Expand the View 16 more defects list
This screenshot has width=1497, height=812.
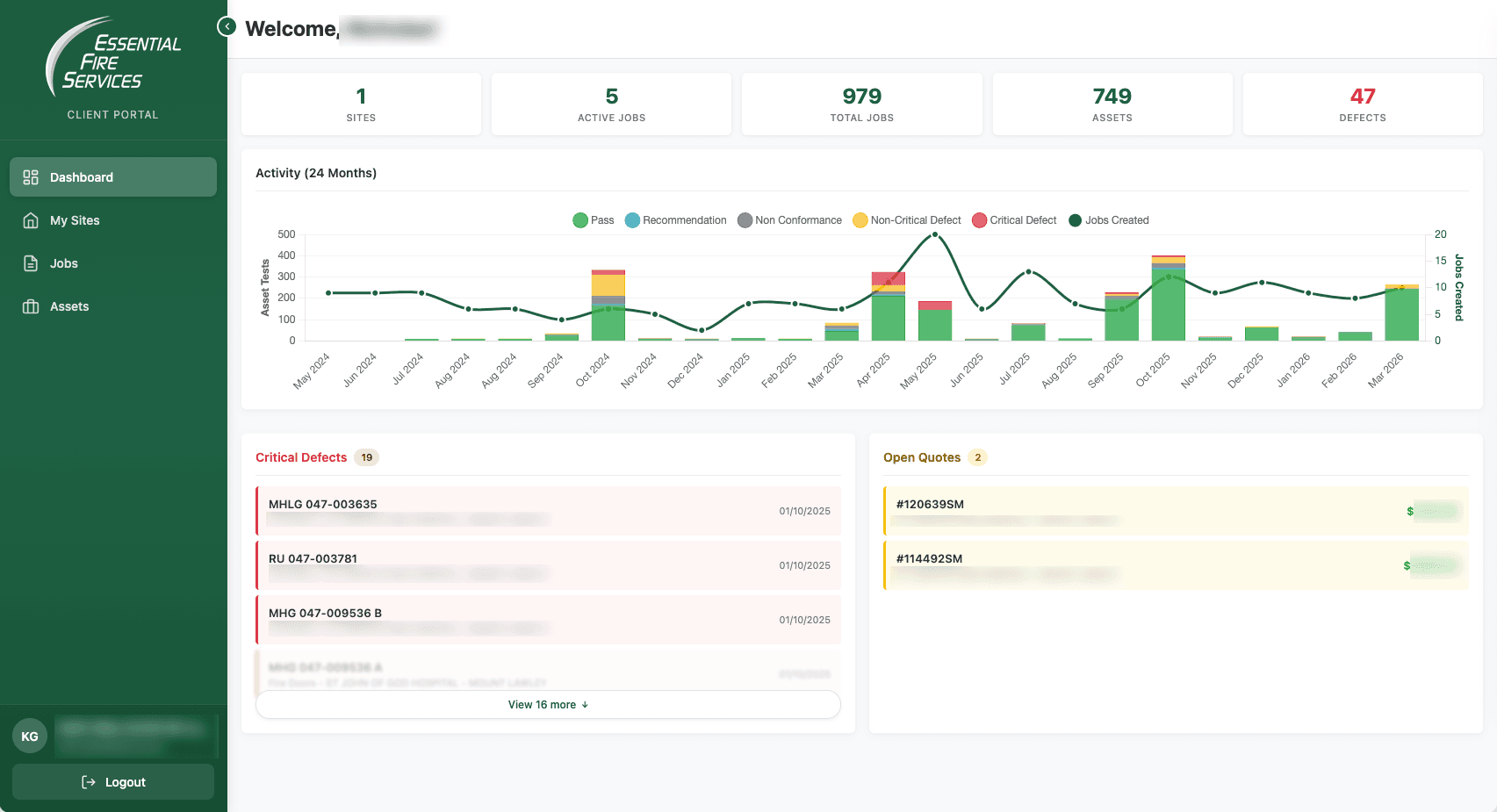click(547, 704)
